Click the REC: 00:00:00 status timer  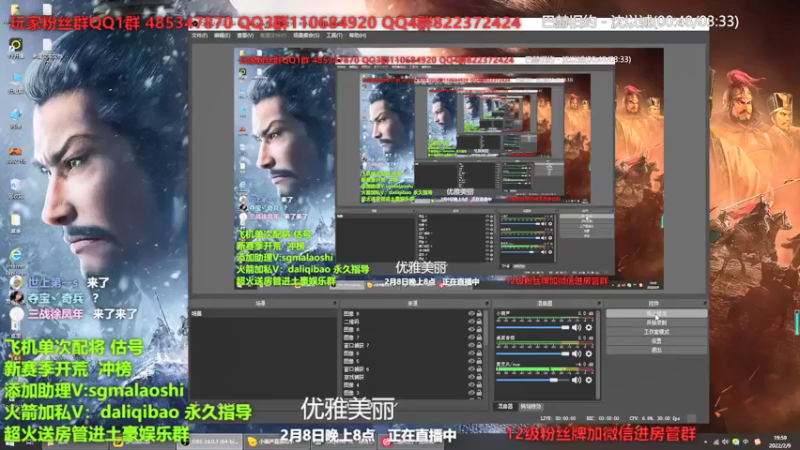tap(603, 418)
